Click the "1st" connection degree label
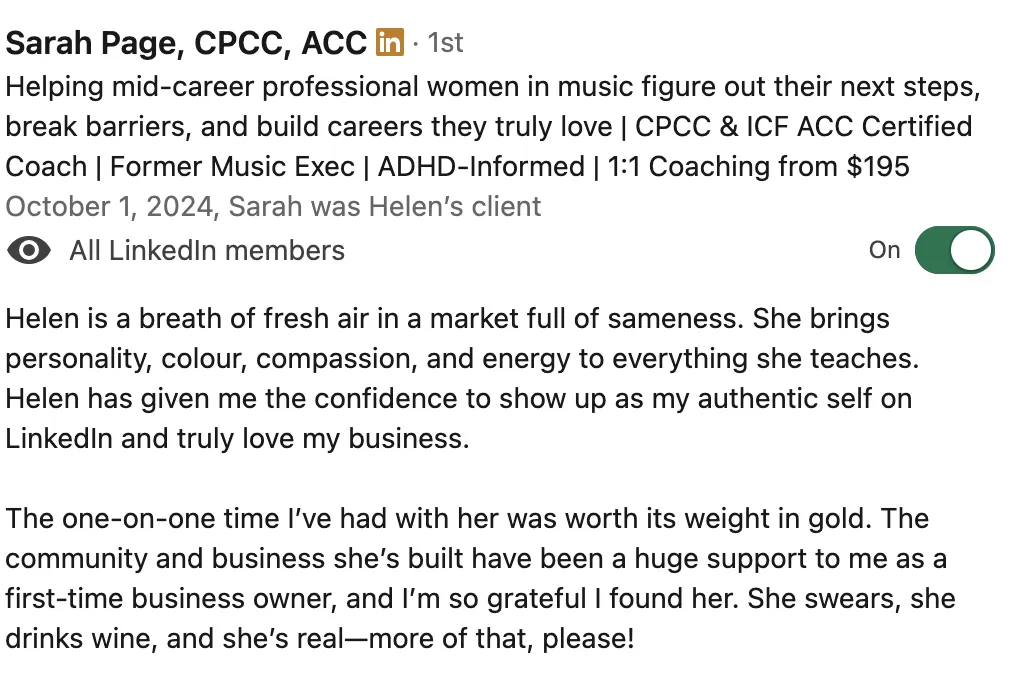The height and width of the screenshot is (680, 1012). [x=445, y=43]
